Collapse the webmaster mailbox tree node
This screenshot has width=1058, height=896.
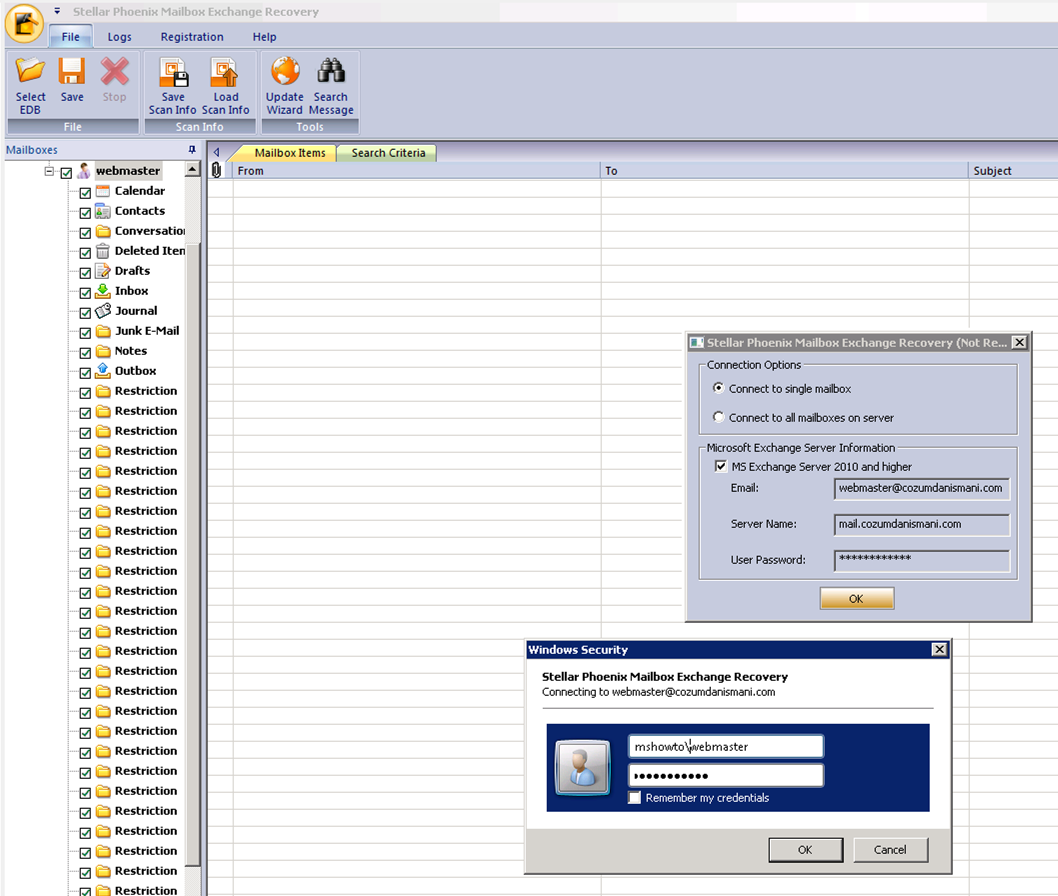(49, 171)
